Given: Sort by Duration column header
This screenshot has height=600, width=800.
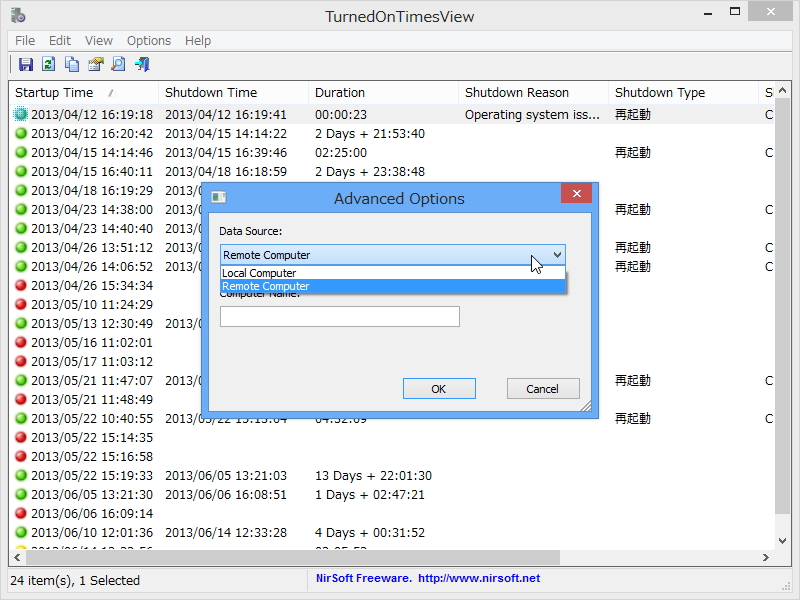Looking at the screenshot, I should pyautogui.click(x=383, y=92).
